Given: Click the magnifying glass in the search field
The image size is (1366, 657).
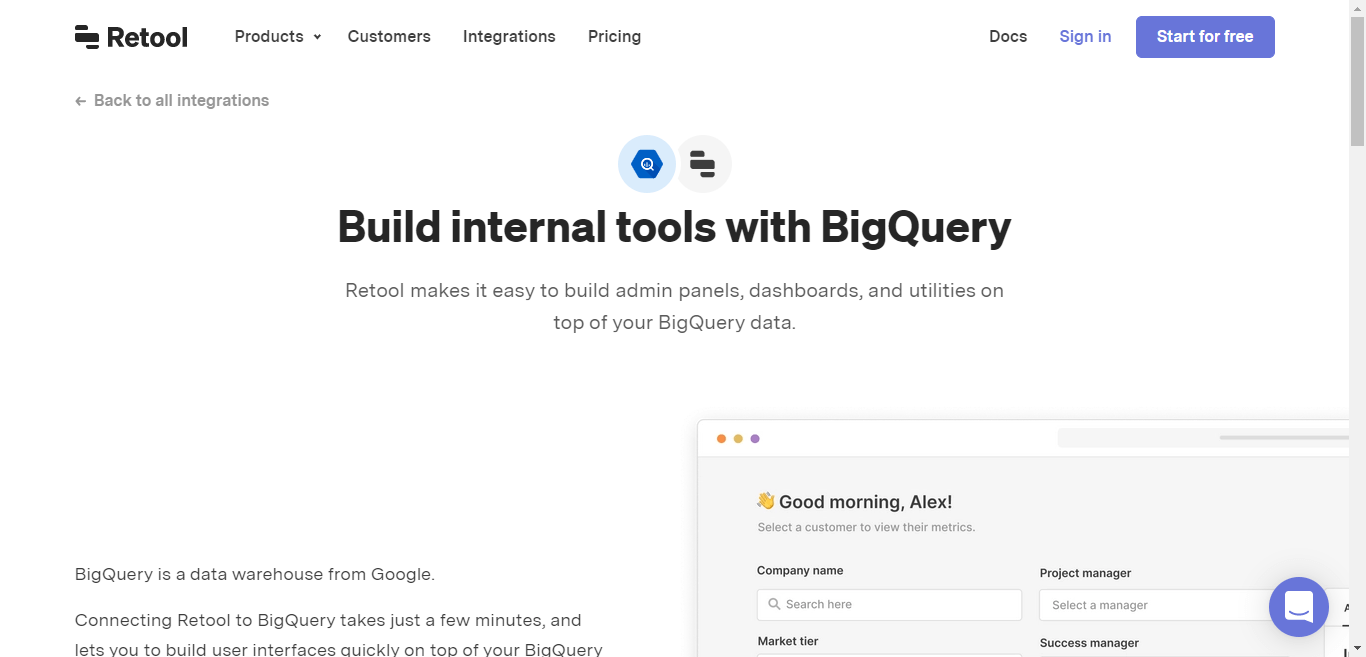Looking at the screenshot, I should click(773, 604).
